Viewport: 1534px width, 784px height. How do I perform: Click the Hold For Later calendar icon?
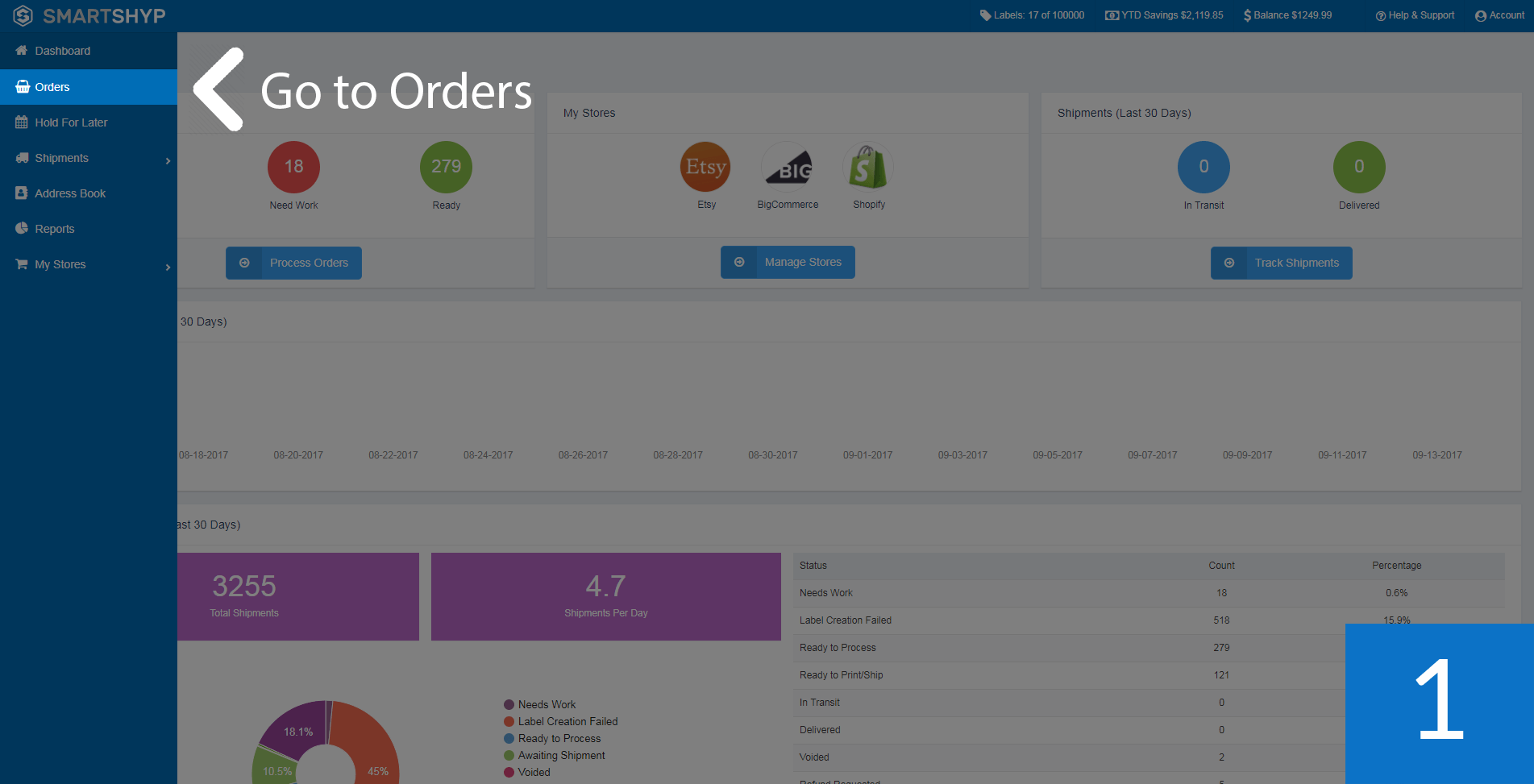coord(22,122)
